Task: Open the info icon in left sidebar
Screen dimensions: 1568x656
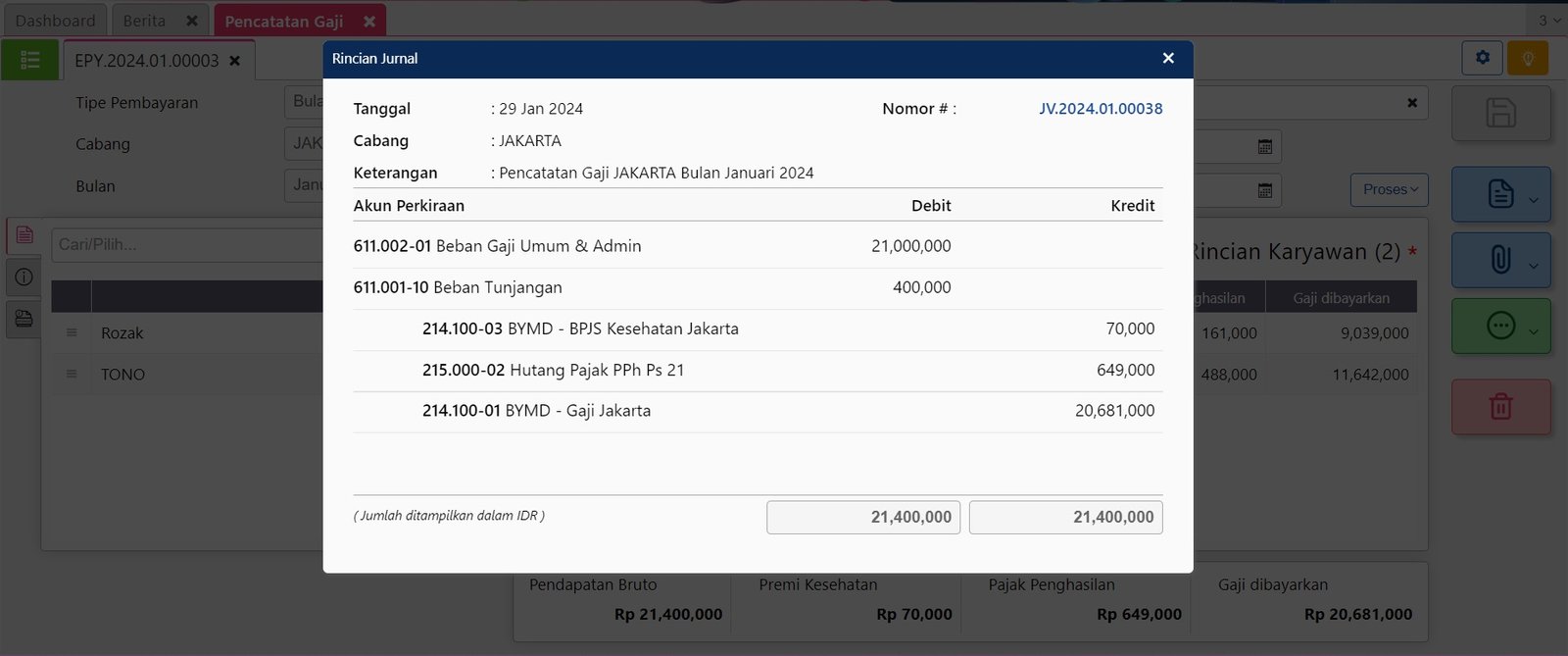Action: (x=24, y=277)
